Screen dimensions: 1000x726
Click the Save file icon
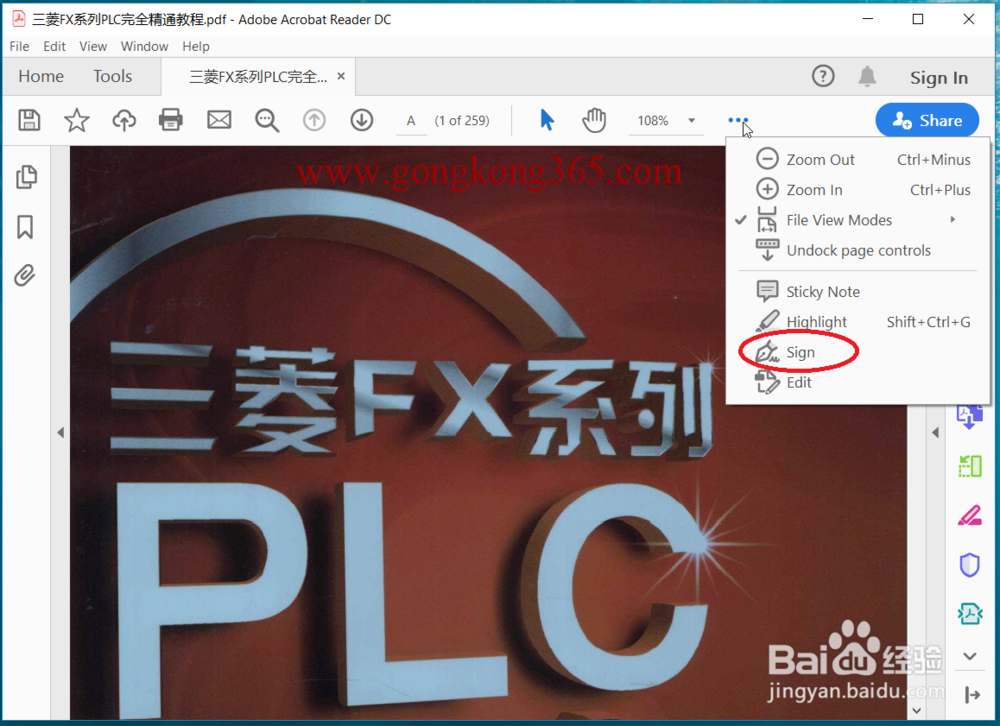(29, 120)
